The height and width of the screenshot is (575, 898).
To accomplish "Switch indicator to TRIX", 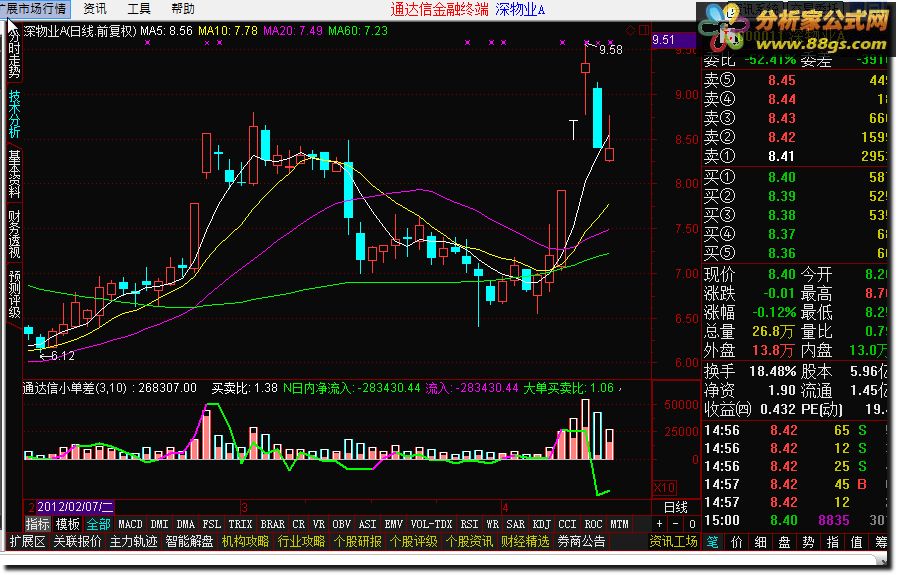I will click(x=240, y=524).
